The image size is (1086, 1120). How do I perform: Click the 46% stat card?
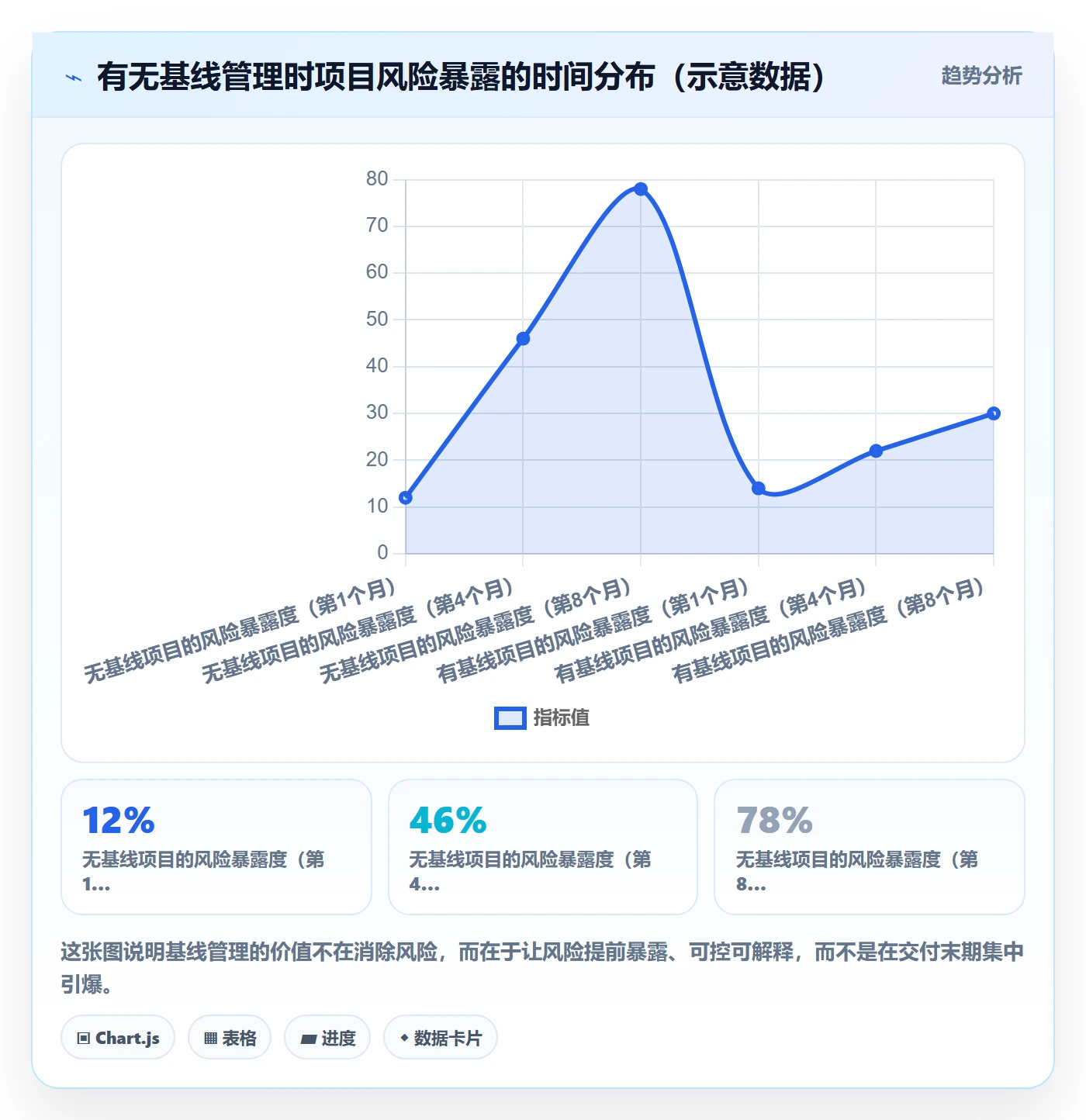pyautogui.click(x=543, y=847)
